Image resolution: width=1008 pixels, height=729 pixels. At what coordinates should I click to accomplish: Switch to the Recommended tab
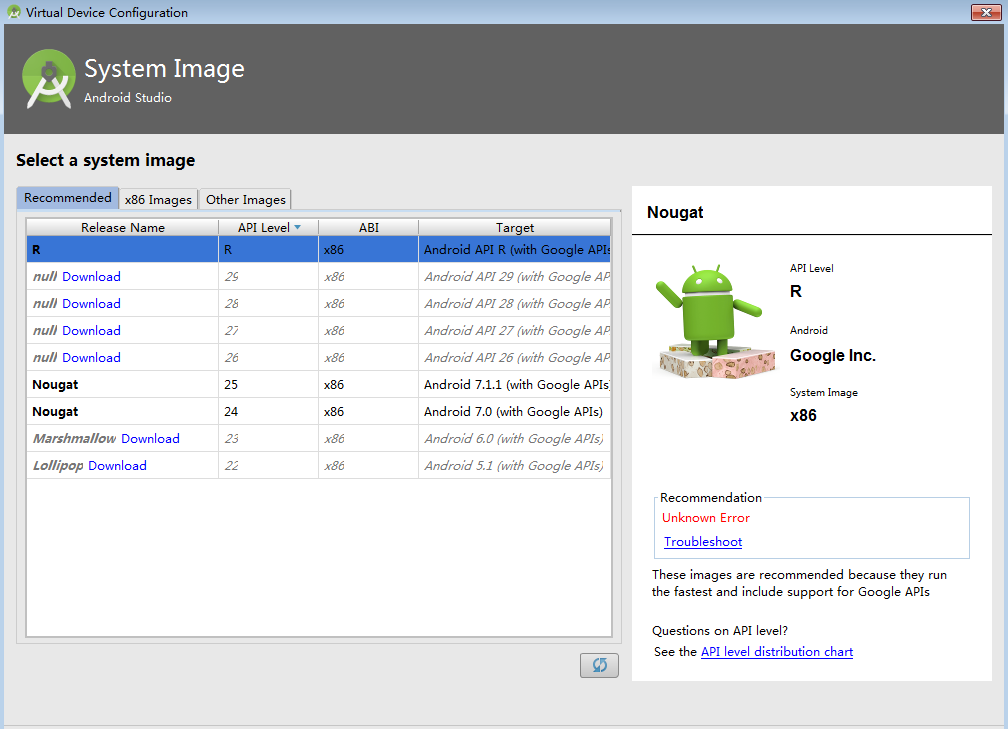pyautogui.click(x=68, y=197)
